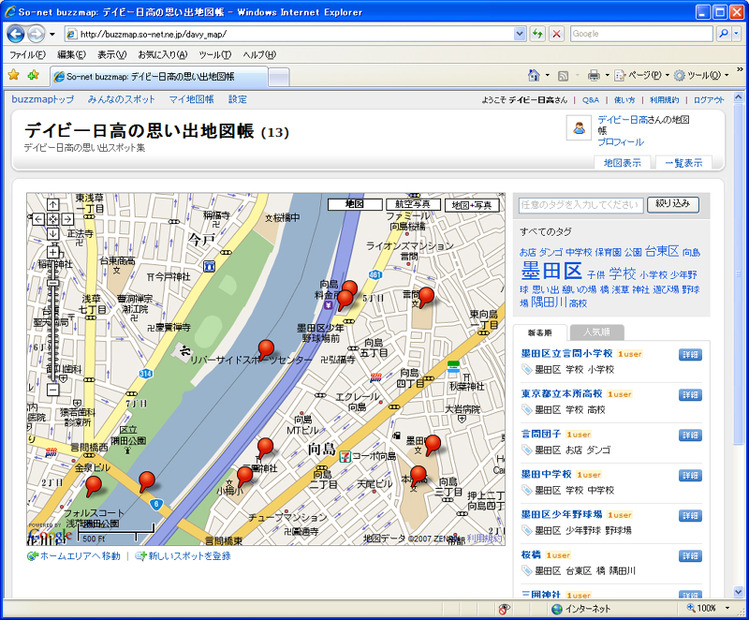This screenshot has width=749, height=620.
Task: Click the ログアウト link
Action: 709,100
